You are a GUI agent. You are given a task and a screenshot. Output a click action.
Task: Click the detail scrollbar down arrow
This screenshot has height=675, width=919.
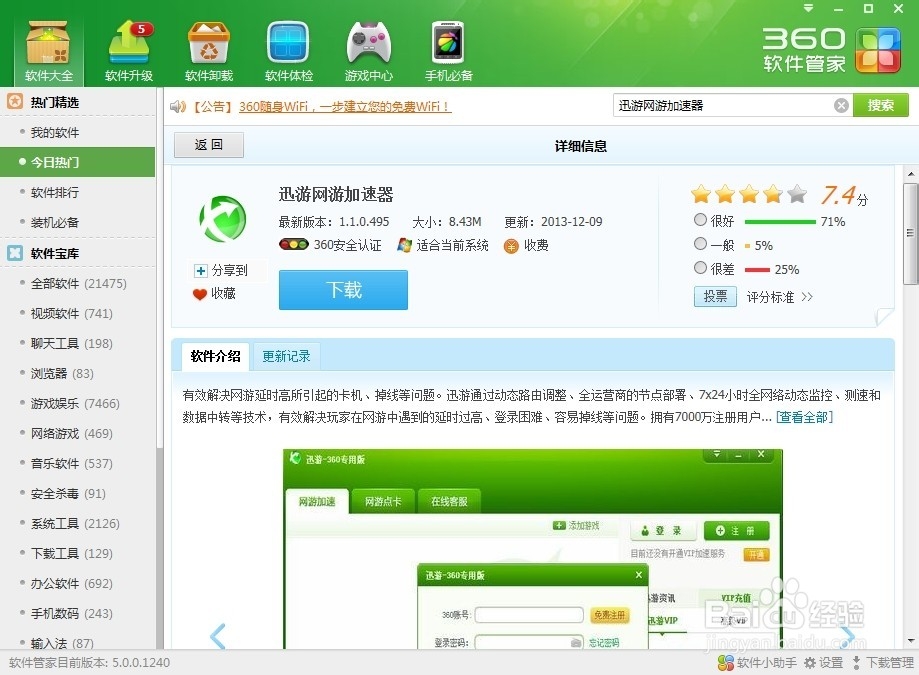(910, 641)
